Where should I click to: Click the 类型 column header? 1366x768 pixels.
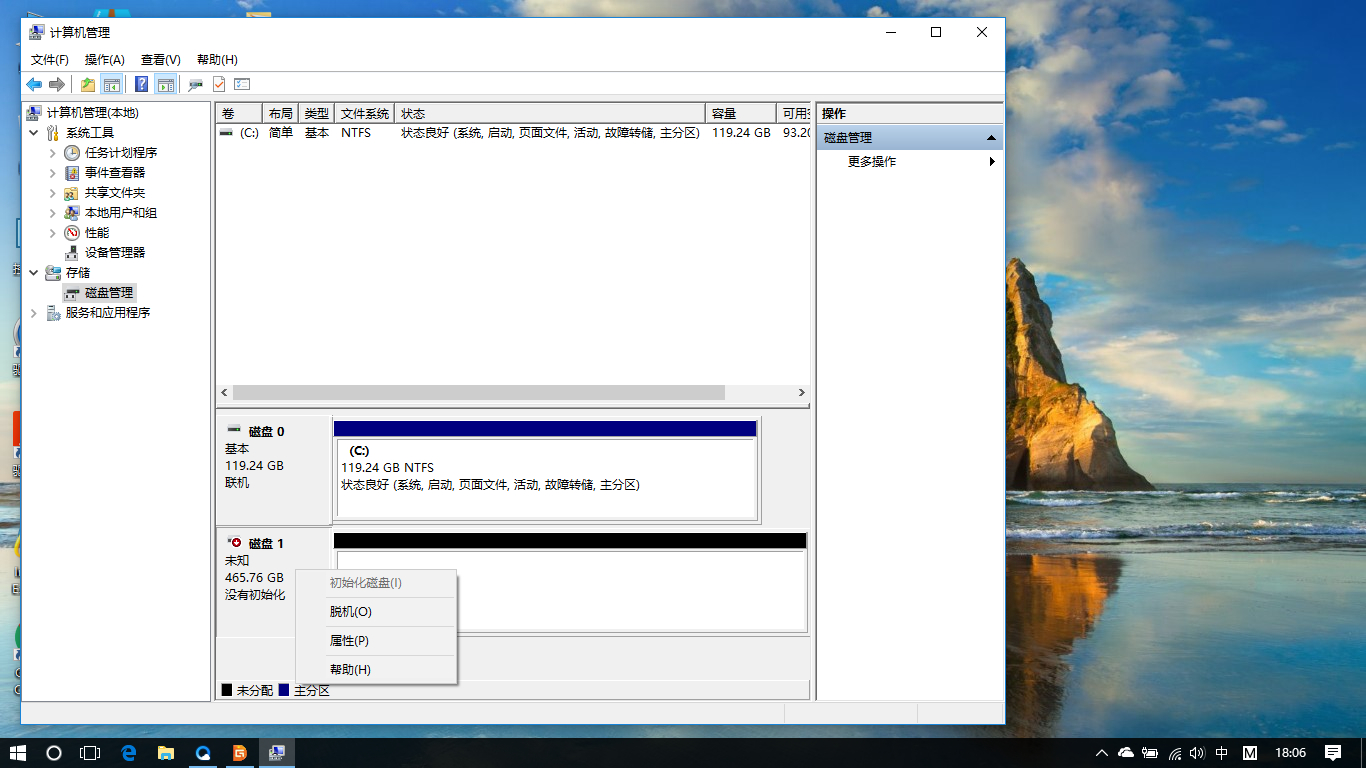317,114
